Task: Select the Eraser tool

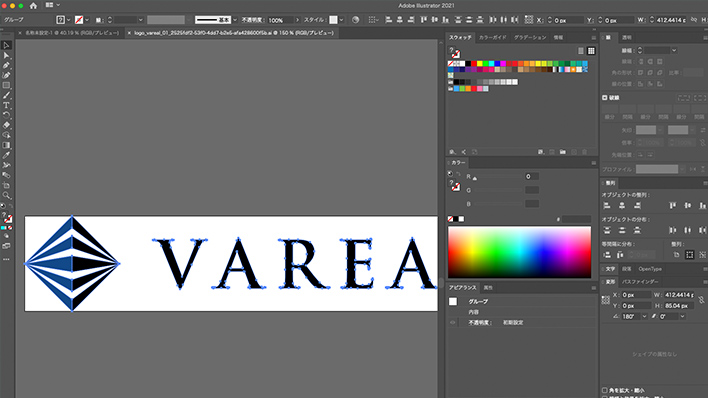Action: pos(6,125)
